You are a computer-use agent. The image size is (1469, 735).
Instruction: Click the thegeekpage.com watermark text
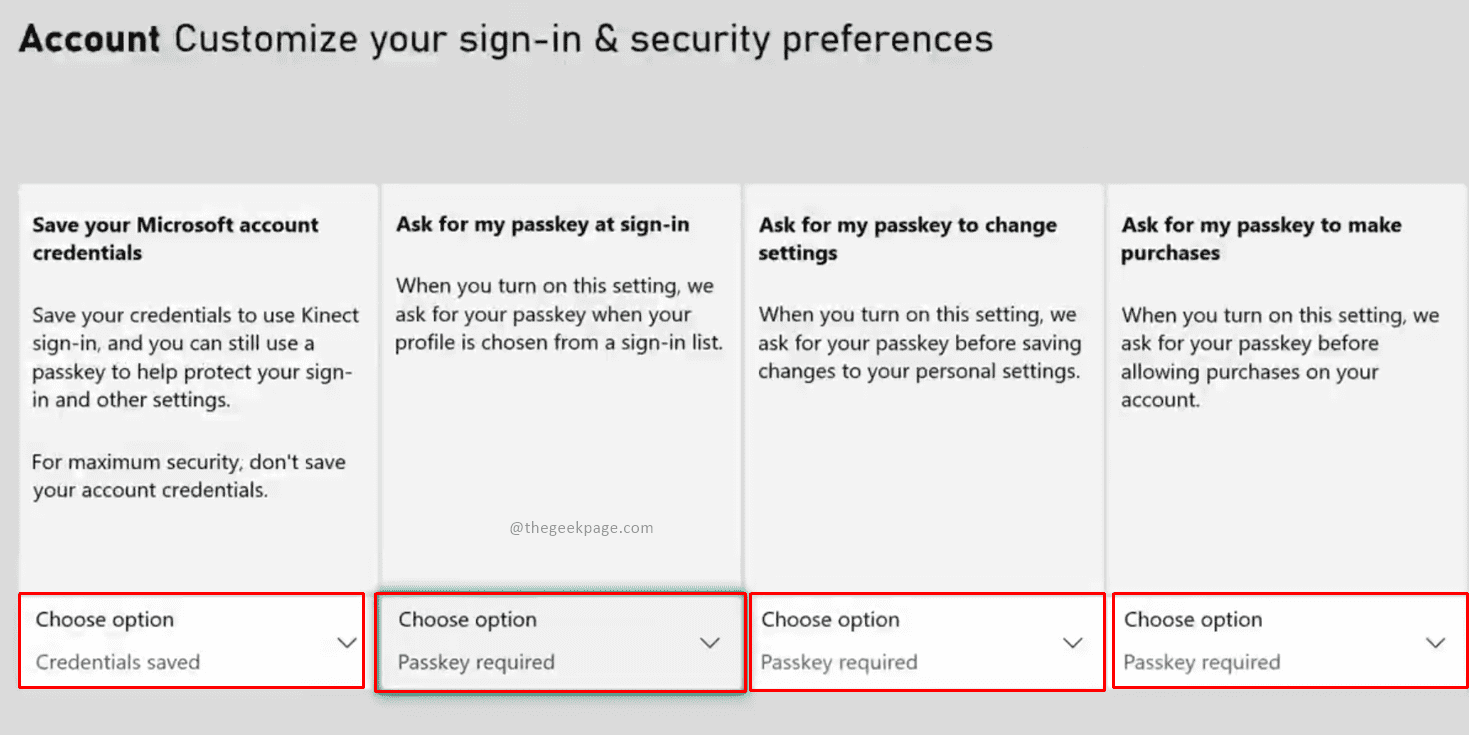click(580, 526)
